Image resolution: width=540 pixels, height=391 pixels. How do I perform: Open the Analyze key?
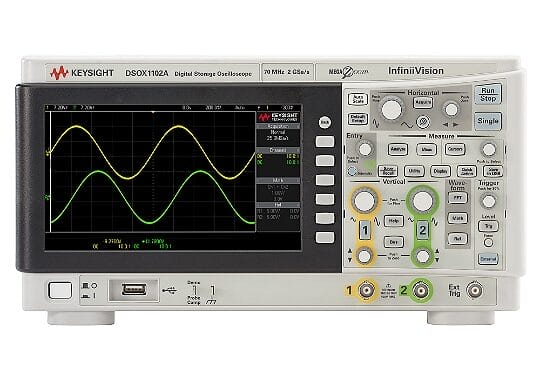pos(398,149)
